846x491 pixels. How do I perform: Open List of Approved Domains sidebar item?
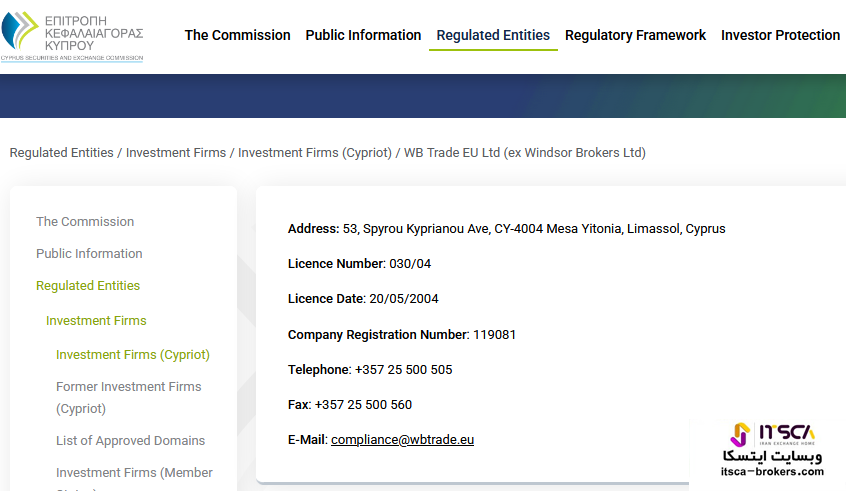coord(130,441)
